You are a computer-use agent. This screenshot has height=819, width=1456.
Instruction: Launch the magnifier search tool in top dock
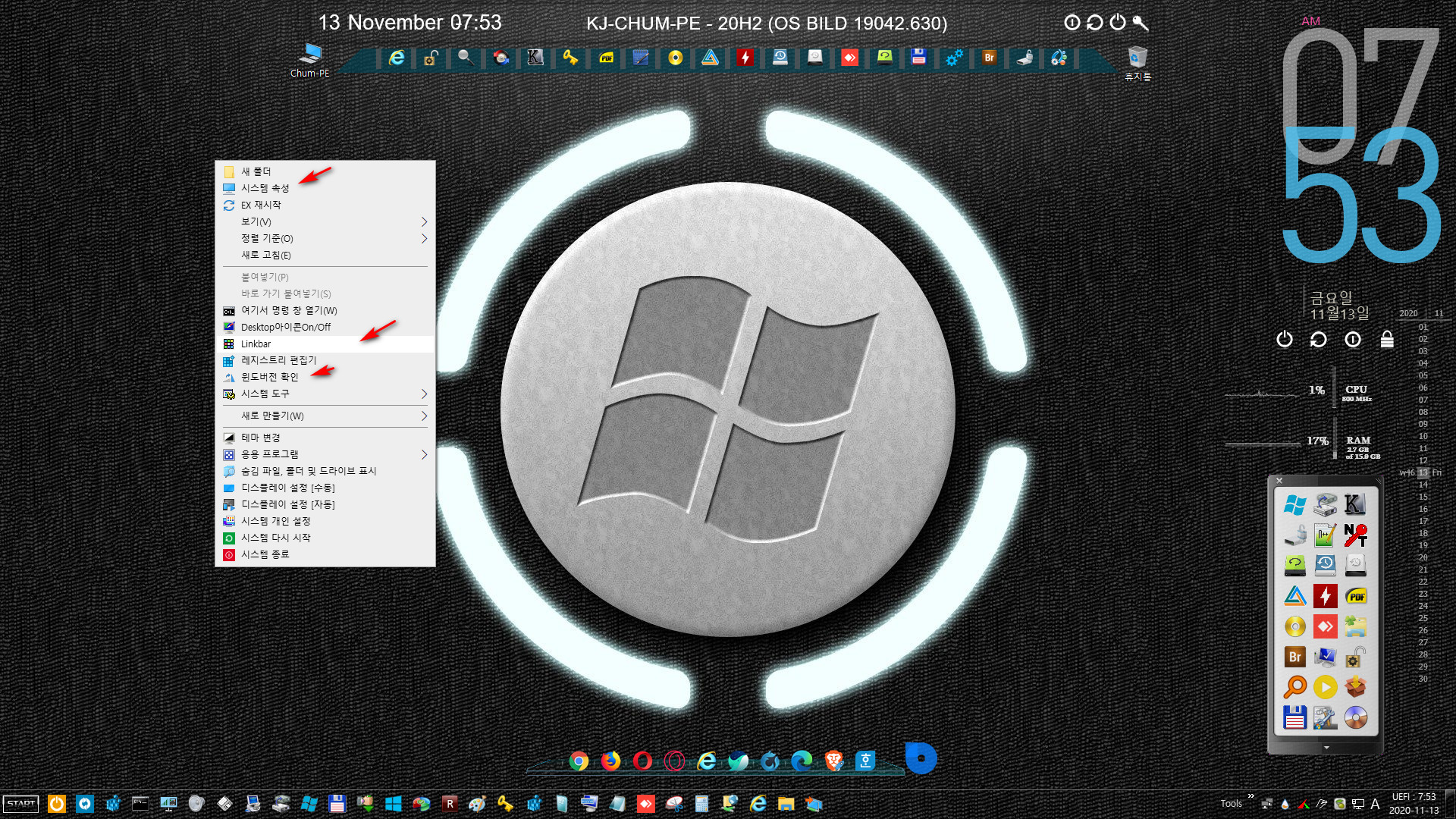tap(465, 58)
